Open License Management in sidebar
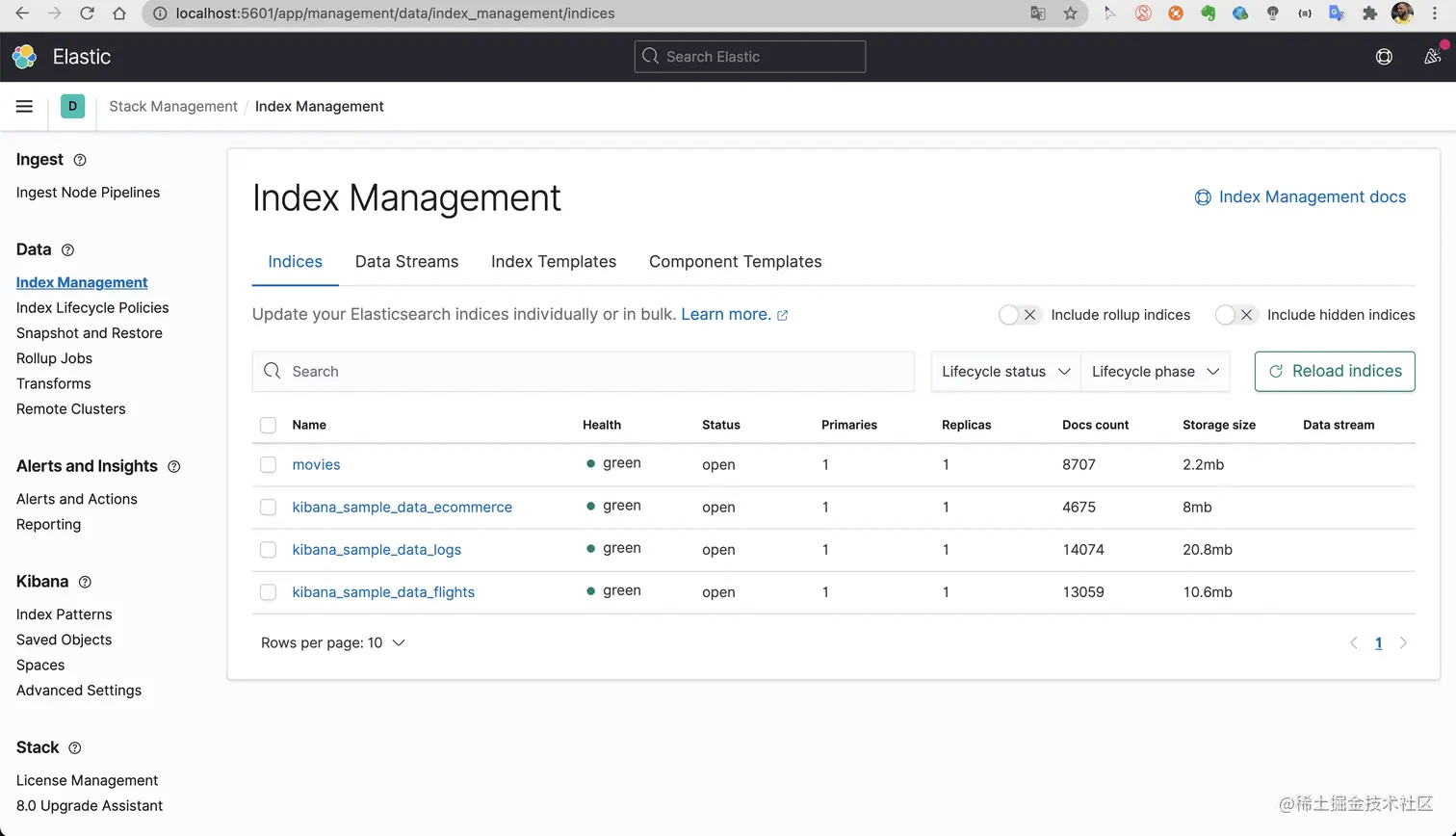 click(x=87, y=780)
